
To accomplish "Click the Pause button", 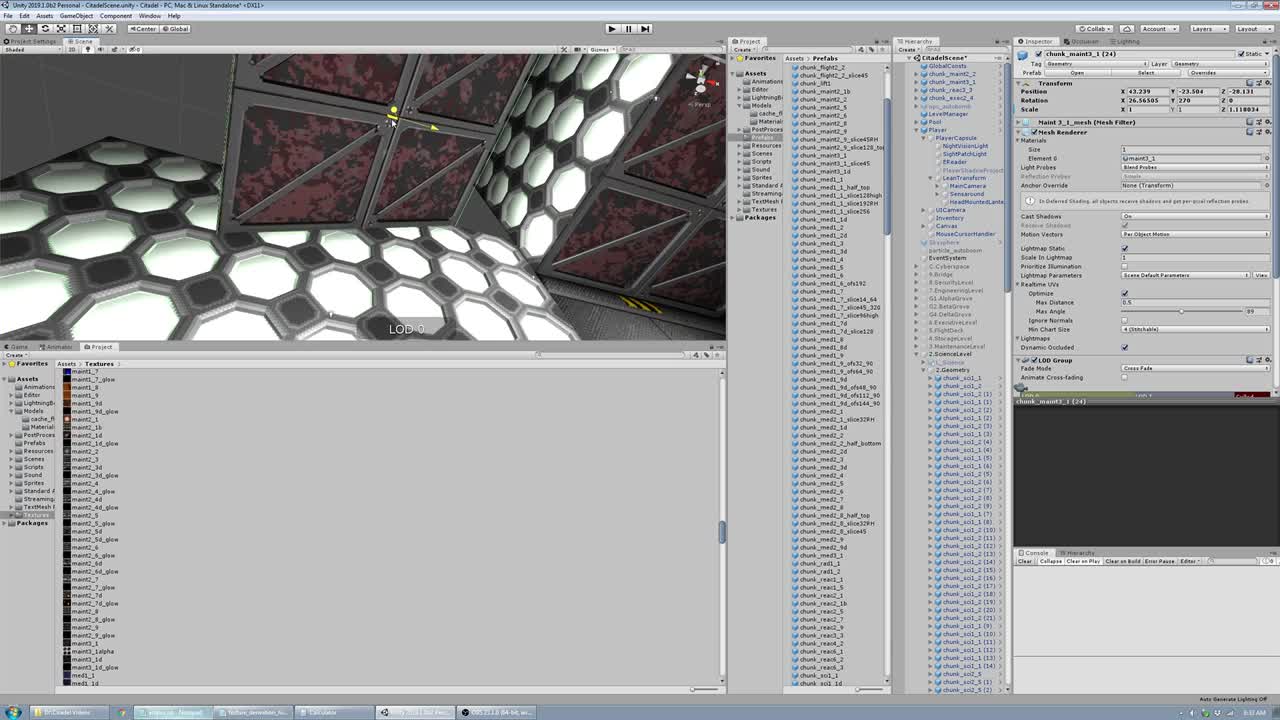I will [628, 29].
